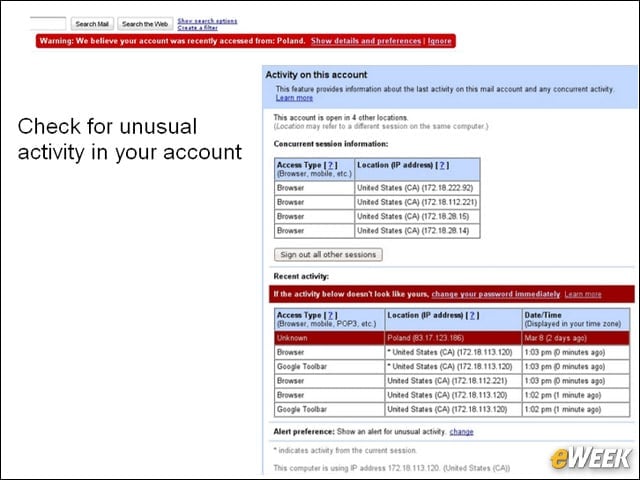The image size is (640, 480).
Task: Change the alert preference setting
Action: coord(461,432)
